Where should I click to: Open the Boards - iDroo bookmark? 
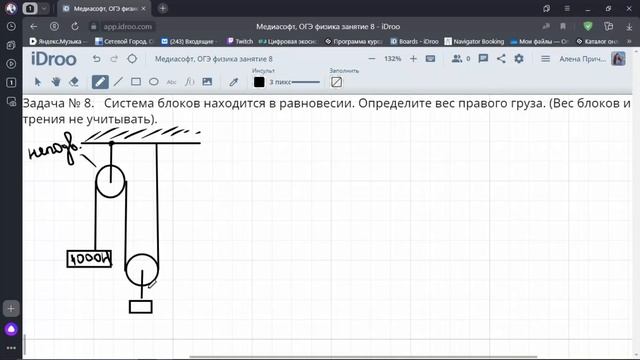point(414,41)
